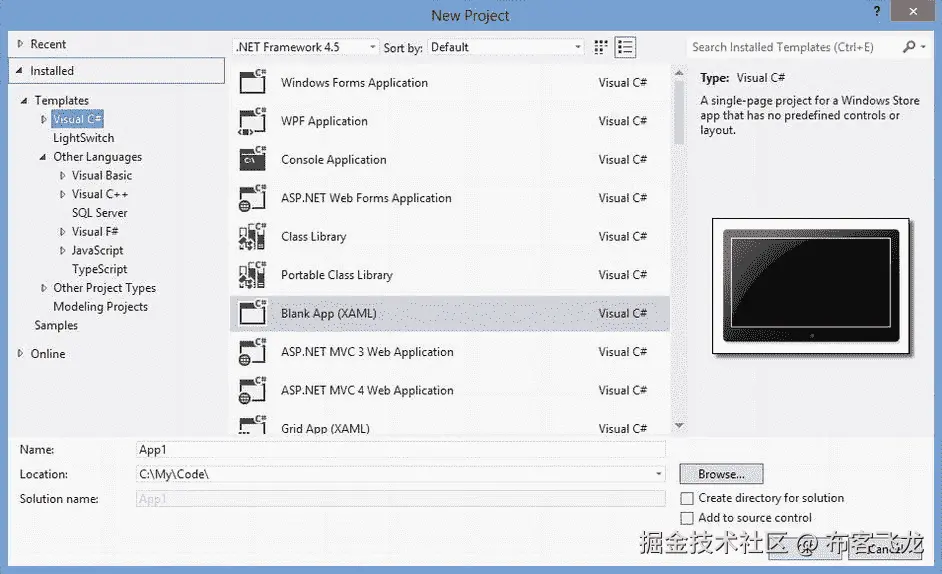The height and width of the screenshot is (574, 942).
Task: Expand the Online section
Action: point(20,353)
